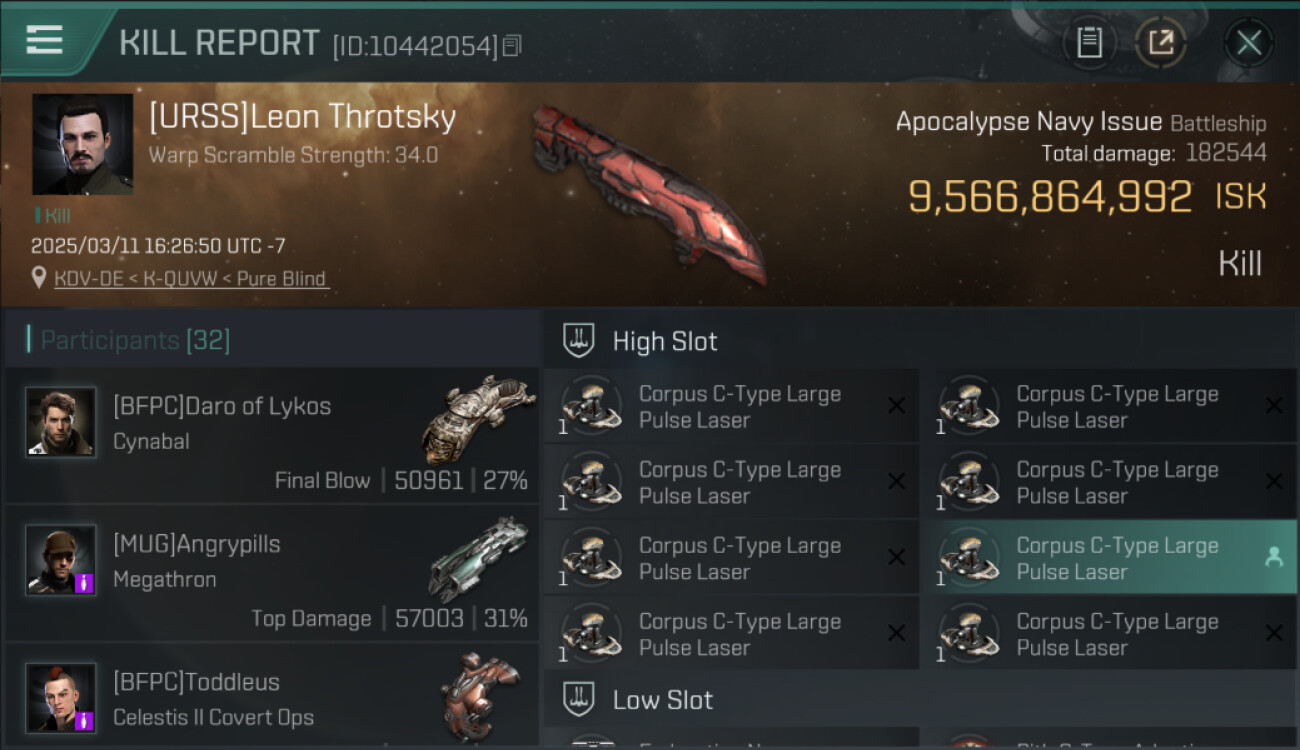Viewport: 1300px width, 750px height.
Task: Tap the share export icon
Action: click(x=1160, y=43)
